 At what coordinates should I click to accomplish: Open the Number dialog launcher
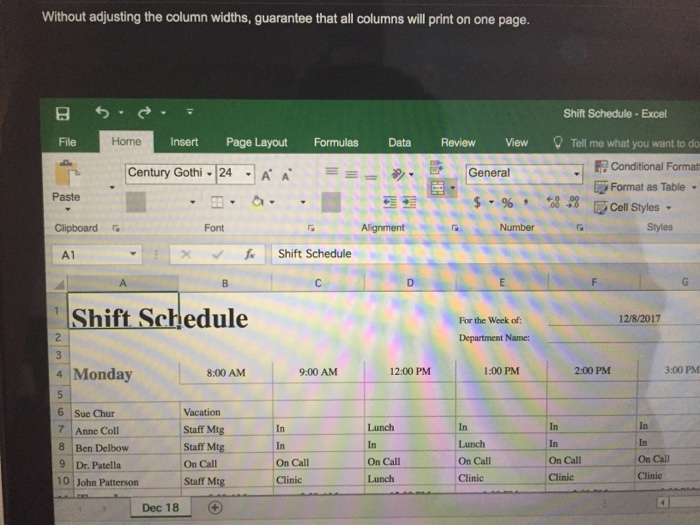580,227
